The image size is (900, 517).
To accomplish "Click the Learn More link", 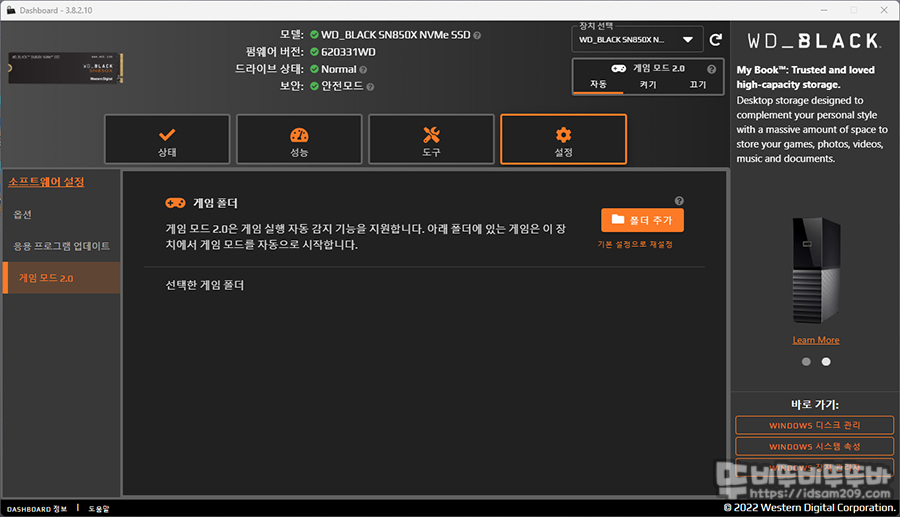I will click(x=816, y=340).
